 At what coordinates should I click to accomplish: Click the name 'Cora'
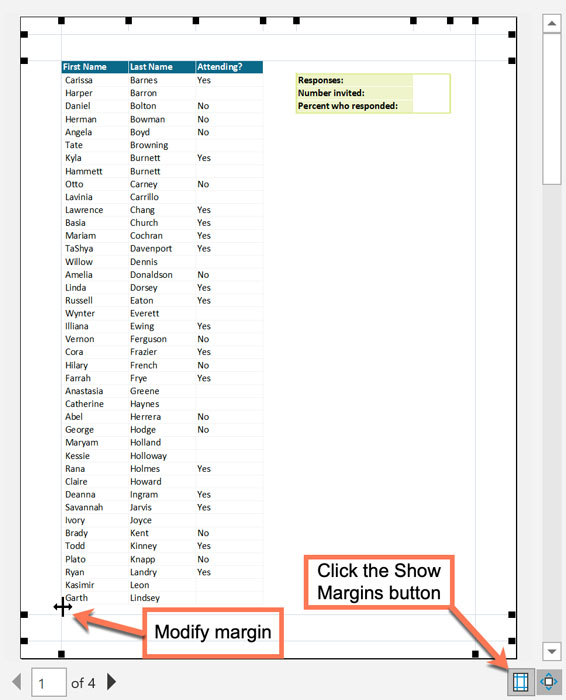pyautogui.click(x=74, y=352)
